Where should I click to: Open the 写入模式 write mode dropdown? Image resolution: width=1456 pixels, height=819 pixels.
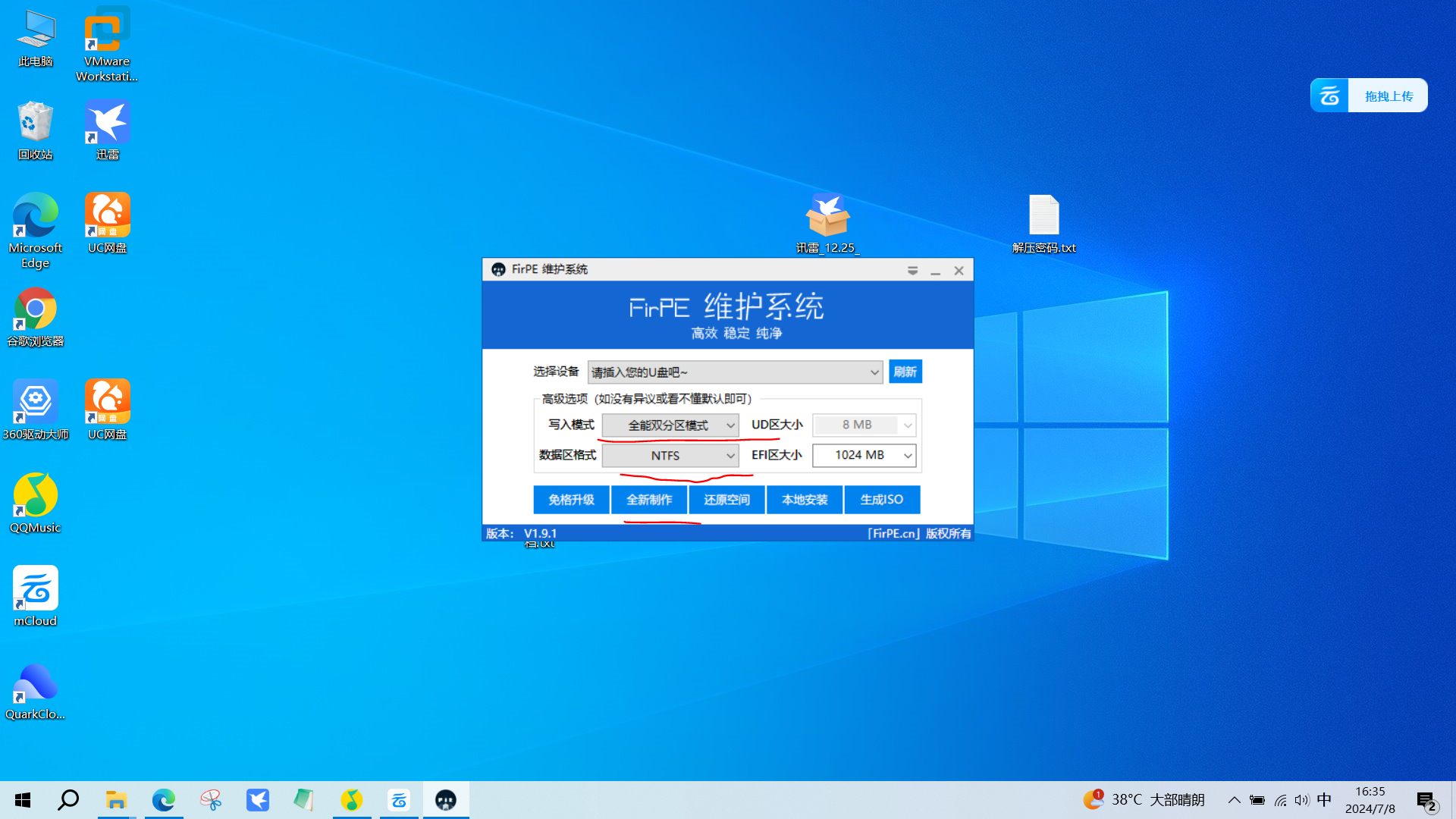[670, 425]
